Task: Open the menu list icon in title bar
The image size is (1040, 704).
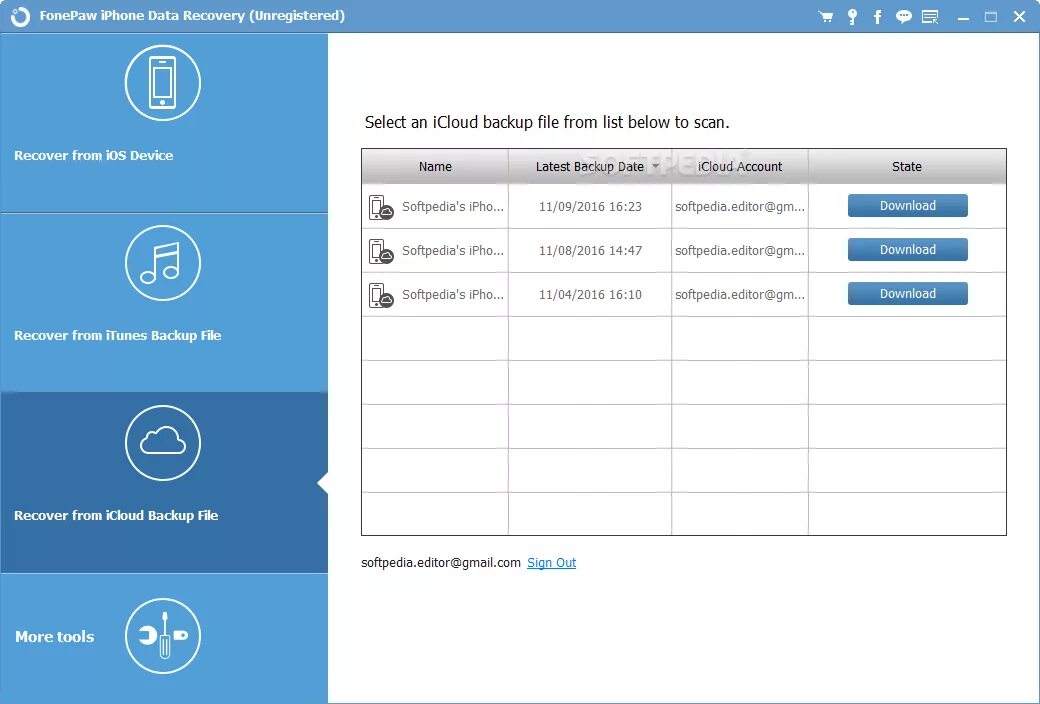Action: coord(931,17)
